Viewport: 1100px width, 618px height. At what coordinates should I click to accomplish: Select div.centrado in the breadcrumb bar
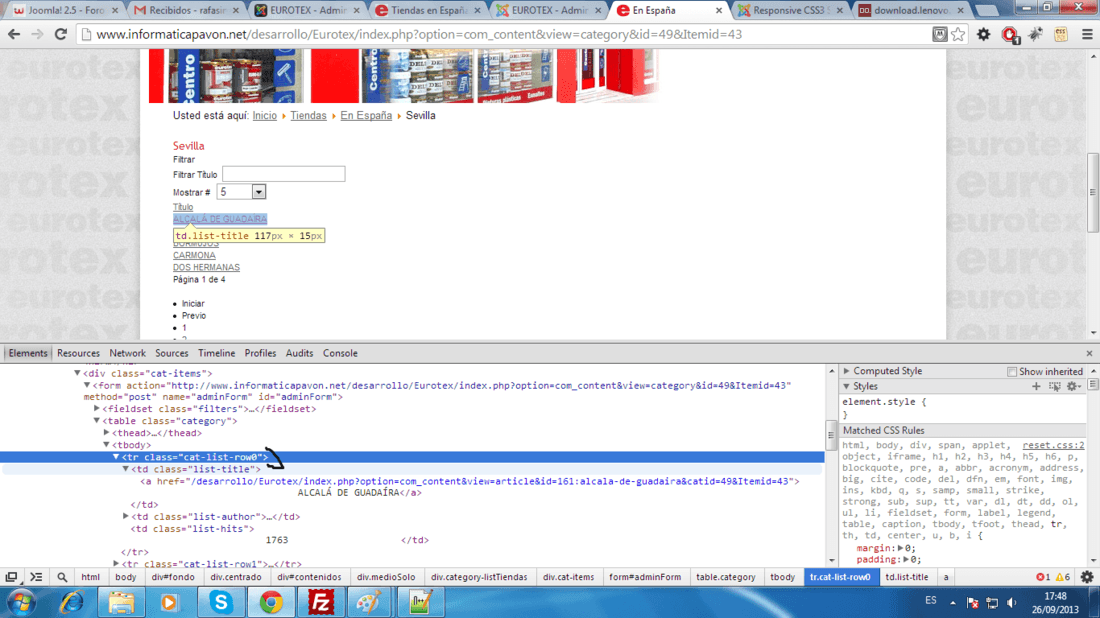pyautogui.click(x=236, y=577)
